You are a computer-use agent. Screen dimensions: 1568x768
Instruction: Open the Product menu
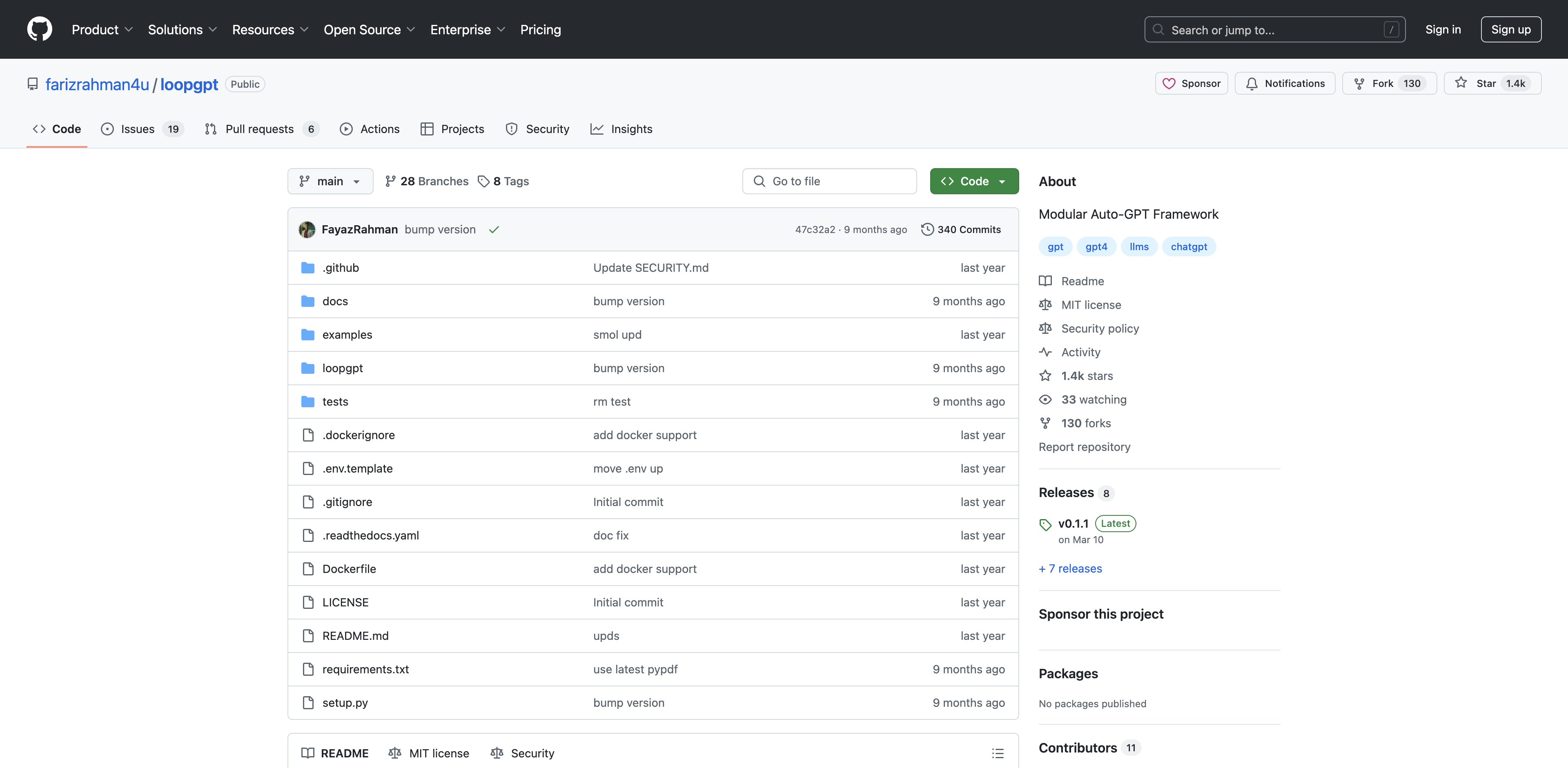click(x=102, y=29)
